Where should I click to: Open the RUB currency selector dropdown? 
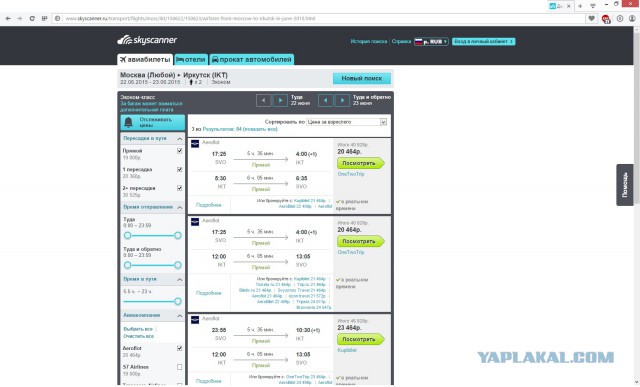point(431,42)
